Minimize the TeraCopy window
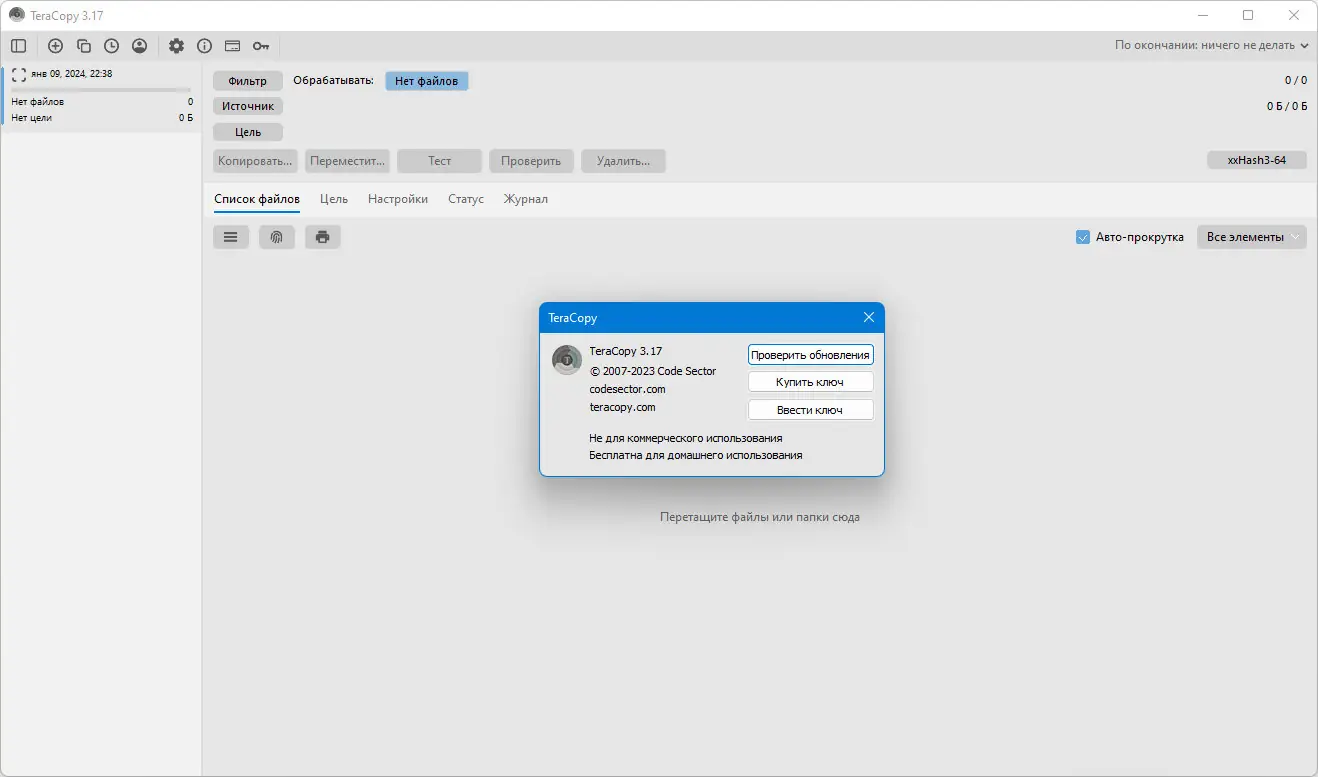 point(1203,15)
